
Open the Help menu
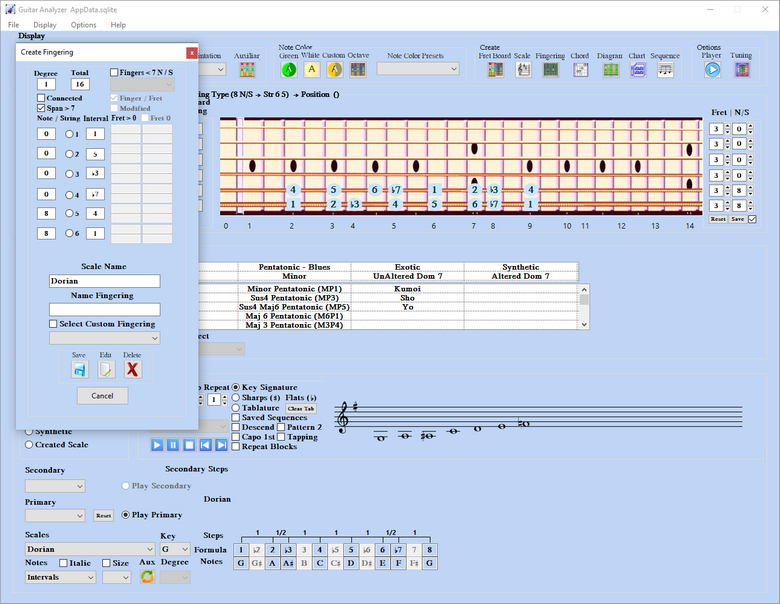click(x=118, y=25)
